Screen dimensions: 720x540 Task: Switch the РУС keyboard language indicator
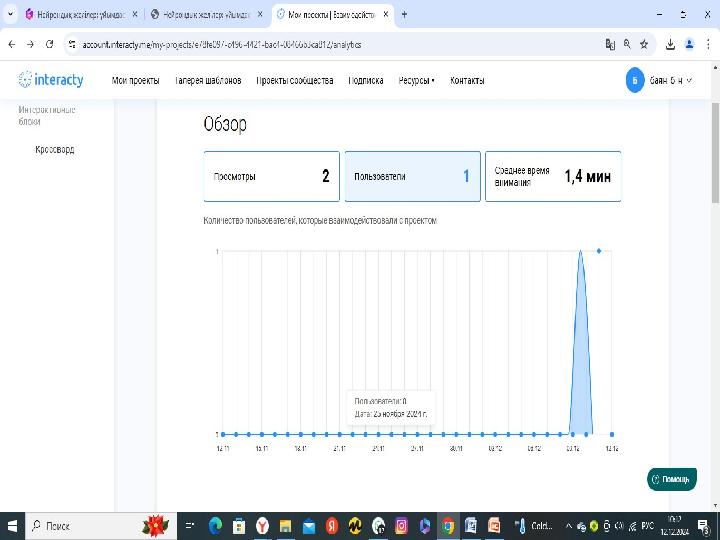[647, 526]
